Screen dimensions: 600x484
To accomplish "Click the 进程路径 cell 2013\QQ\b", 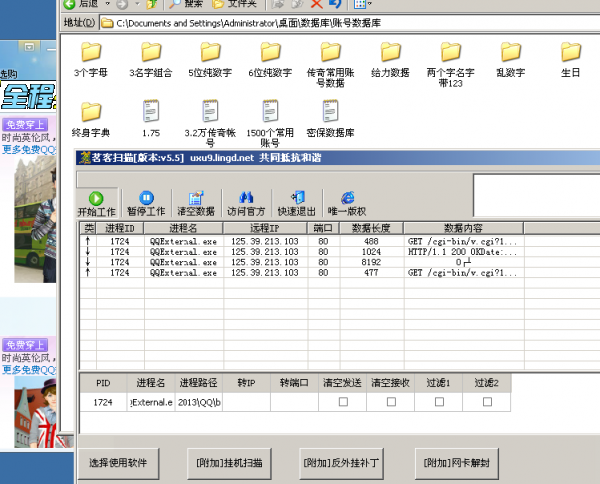I will coord(199,402).
